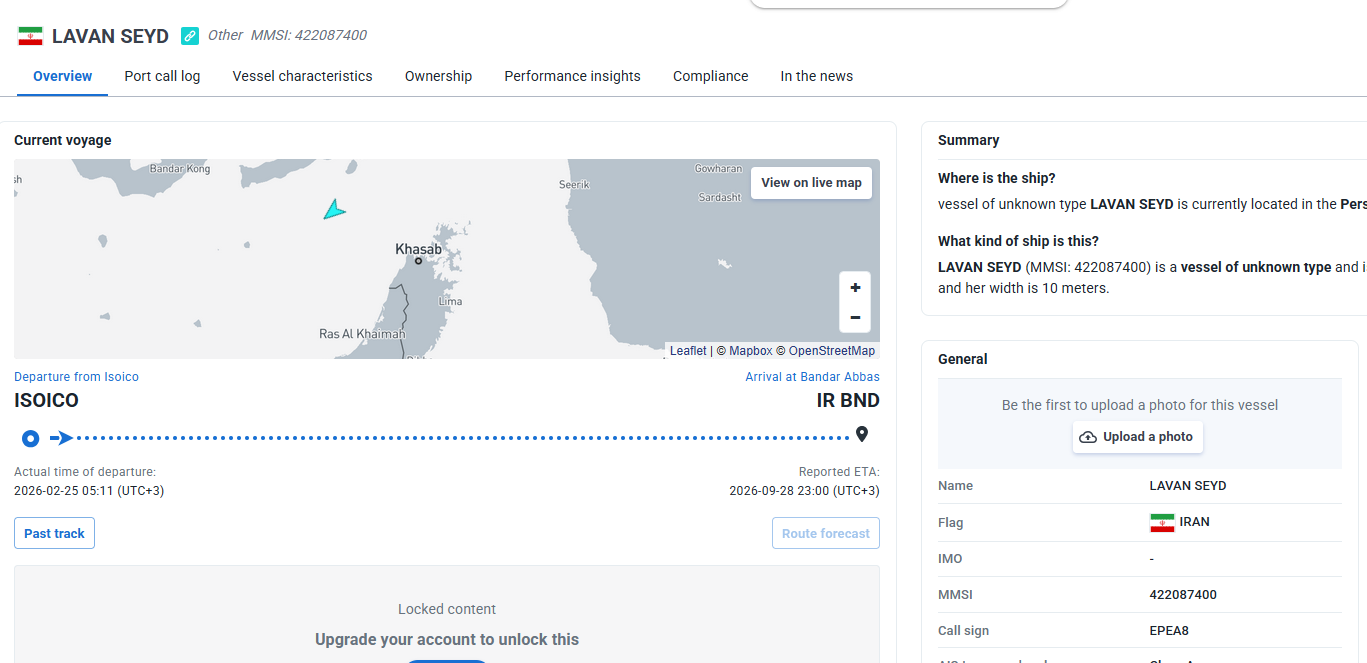This screenshot has width=1367, height=663.
Task: Open the In the news tab
Action: [816, 76]
